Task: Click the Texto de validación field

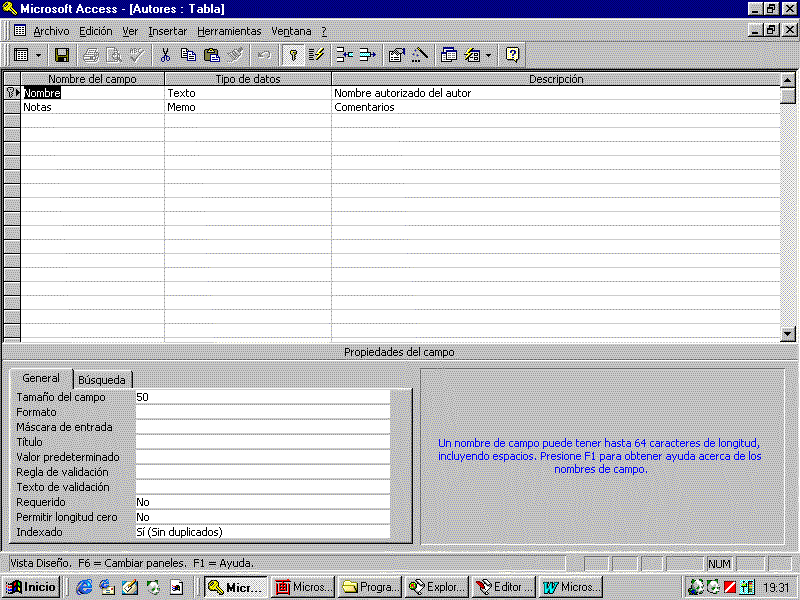Action: click(263, 487)
